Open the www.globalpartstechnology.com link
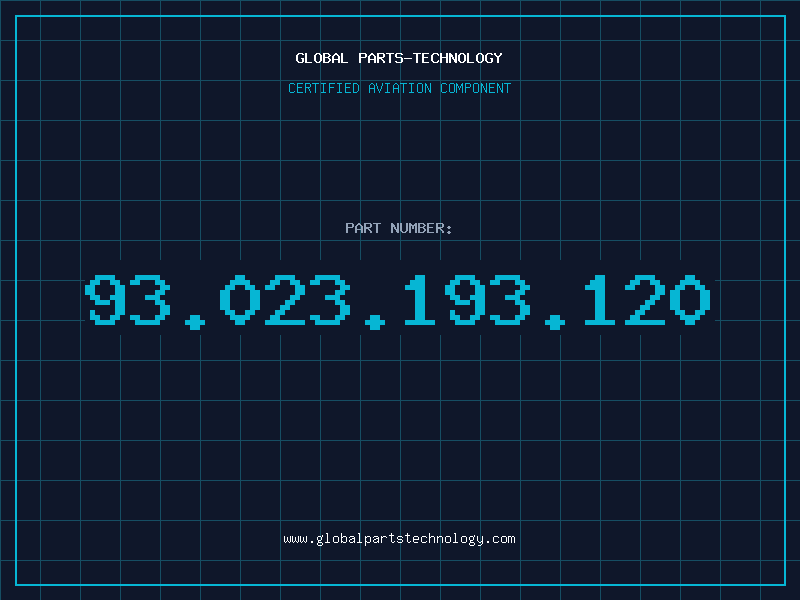Viewport: 800px width, 600px height. (x=399, y=539)
